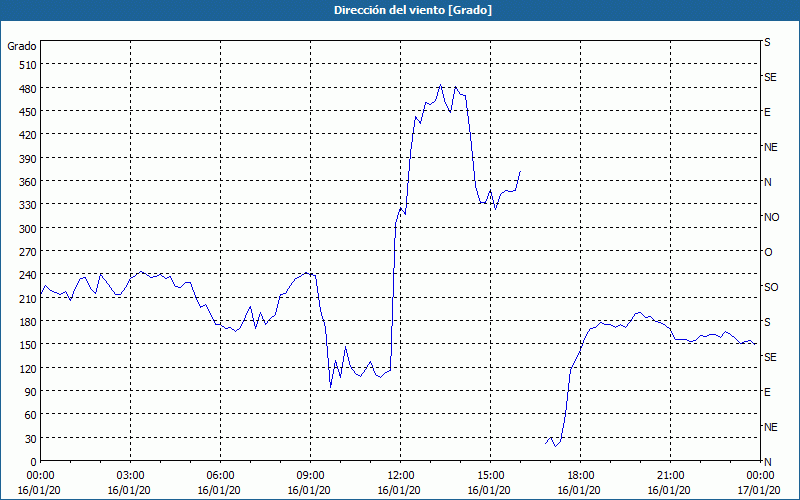Click the 330 degree axis label
The image size is (800, 500).
click(28, 205)
